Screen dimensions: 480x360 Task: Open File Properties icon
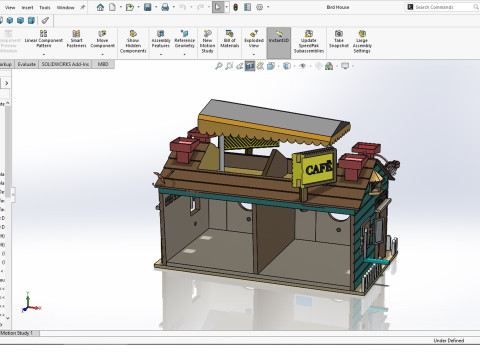[x=247, y=7]
